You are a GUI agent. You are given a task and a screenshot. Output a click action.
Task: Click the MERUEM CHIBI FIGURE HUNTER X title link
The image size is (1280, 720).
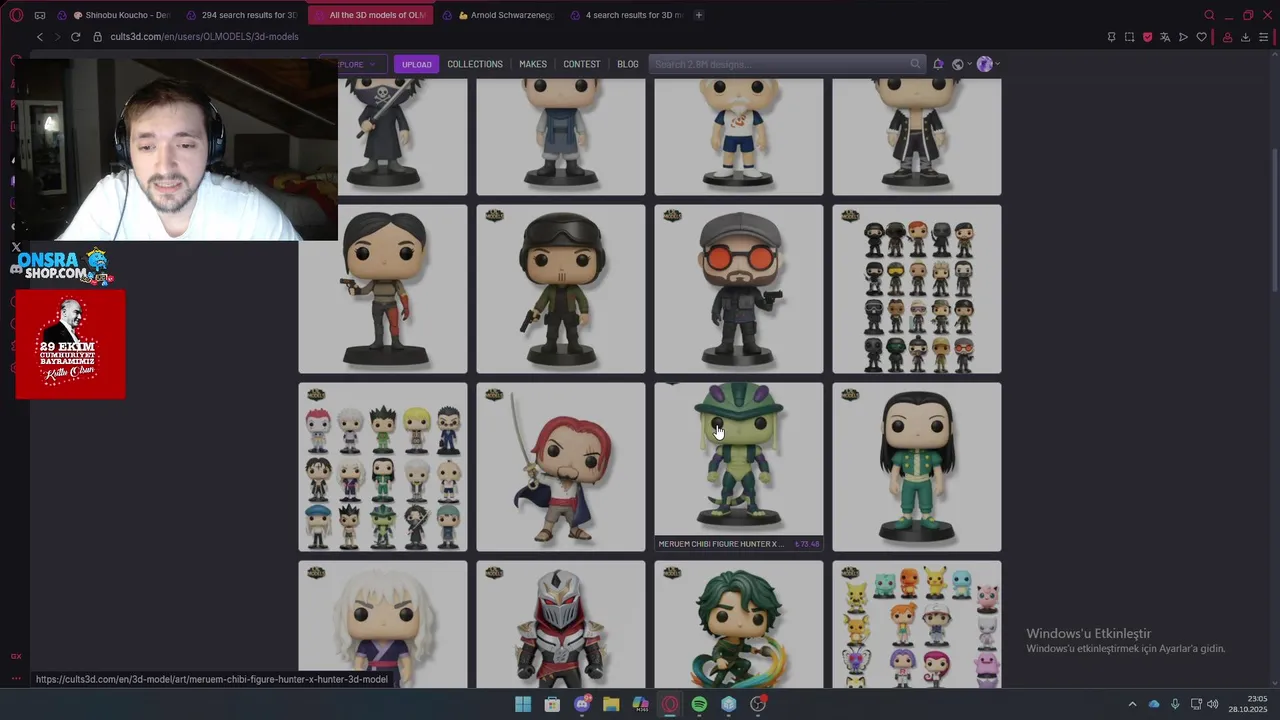pyautogui.click(x=721, y=544)
